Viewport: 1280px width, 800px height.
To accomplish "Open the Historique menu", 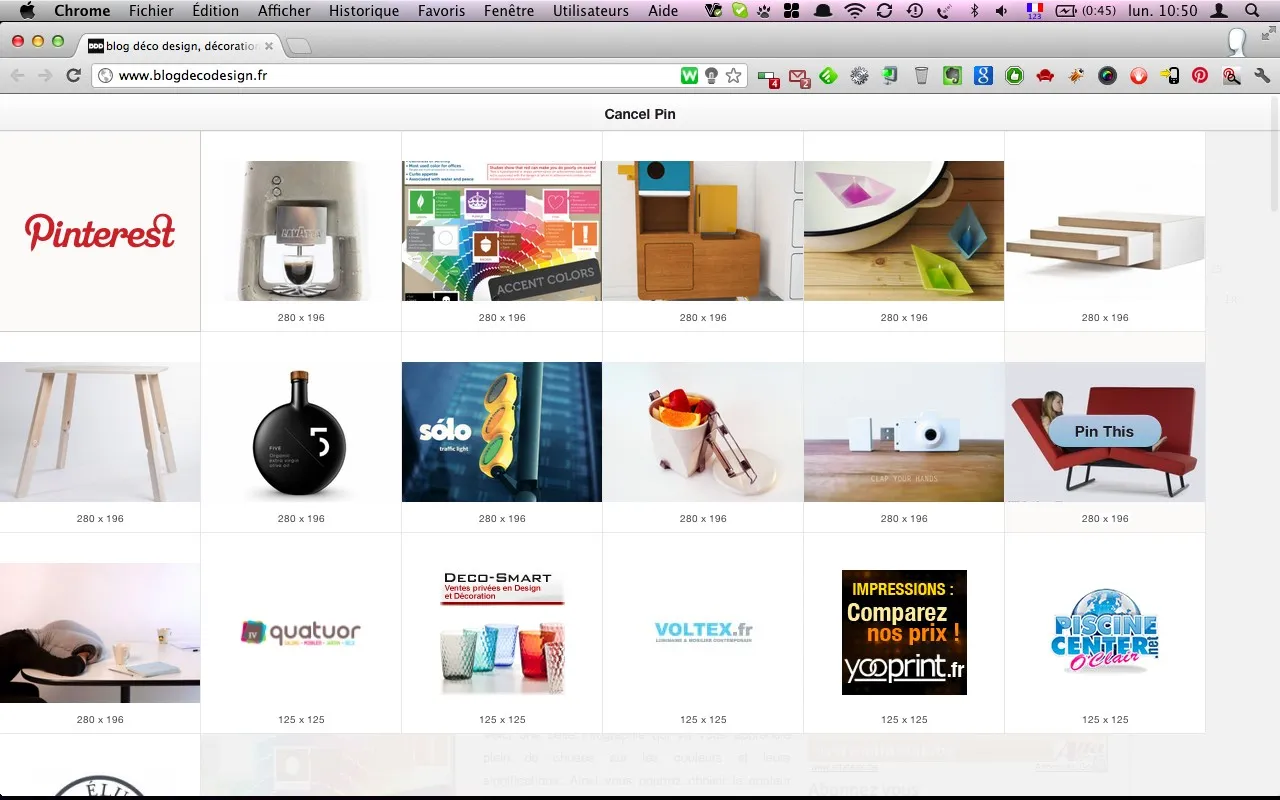I will pyautogui.click(x=364, y=11).
